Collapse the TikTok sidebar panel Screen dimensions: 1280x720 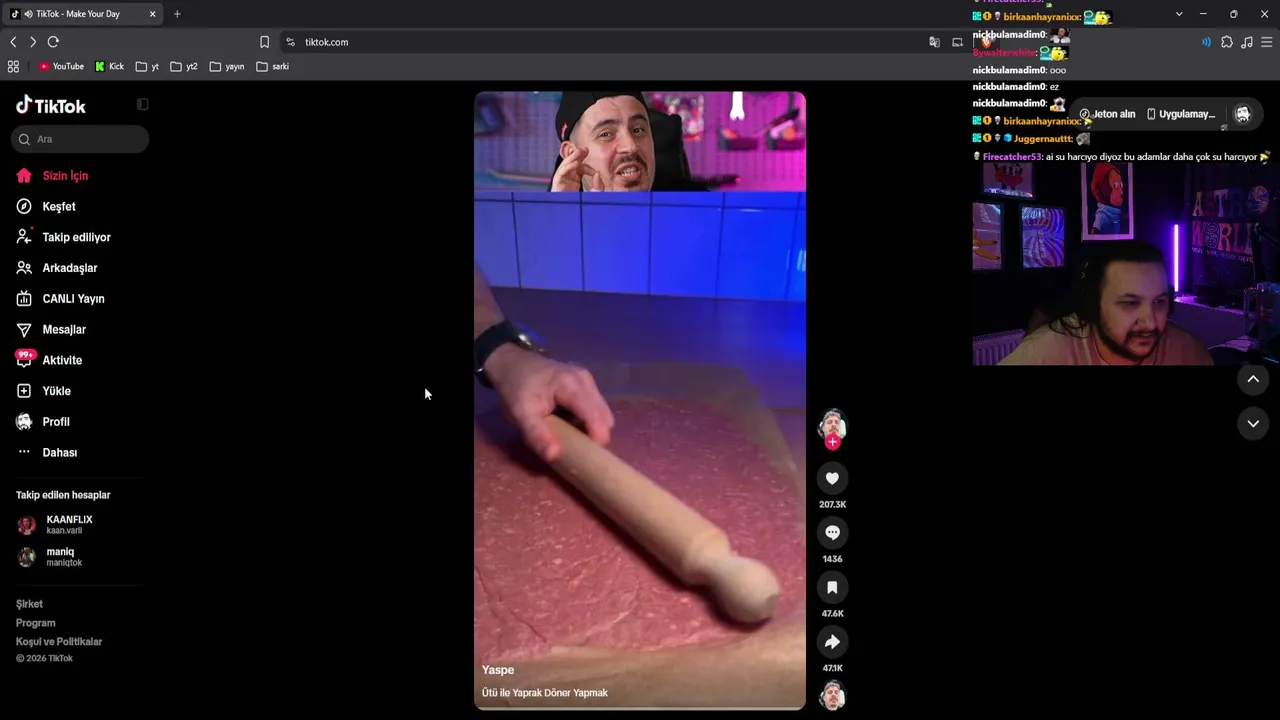pos(142,104)
